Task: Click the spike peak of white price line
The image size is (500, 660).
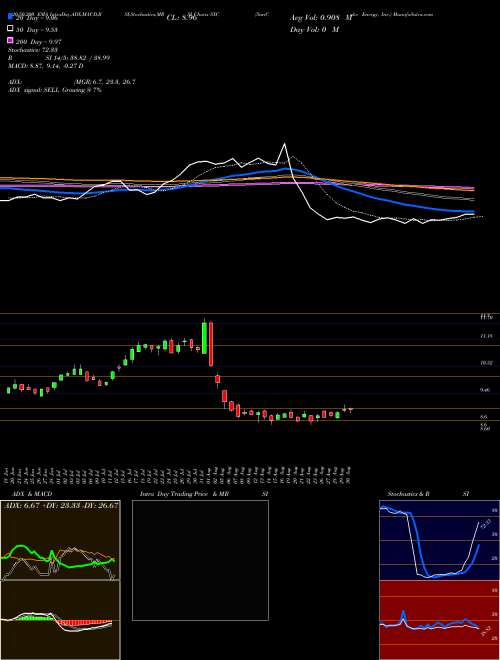Action: pyautogui.click(x=285, y=144)
